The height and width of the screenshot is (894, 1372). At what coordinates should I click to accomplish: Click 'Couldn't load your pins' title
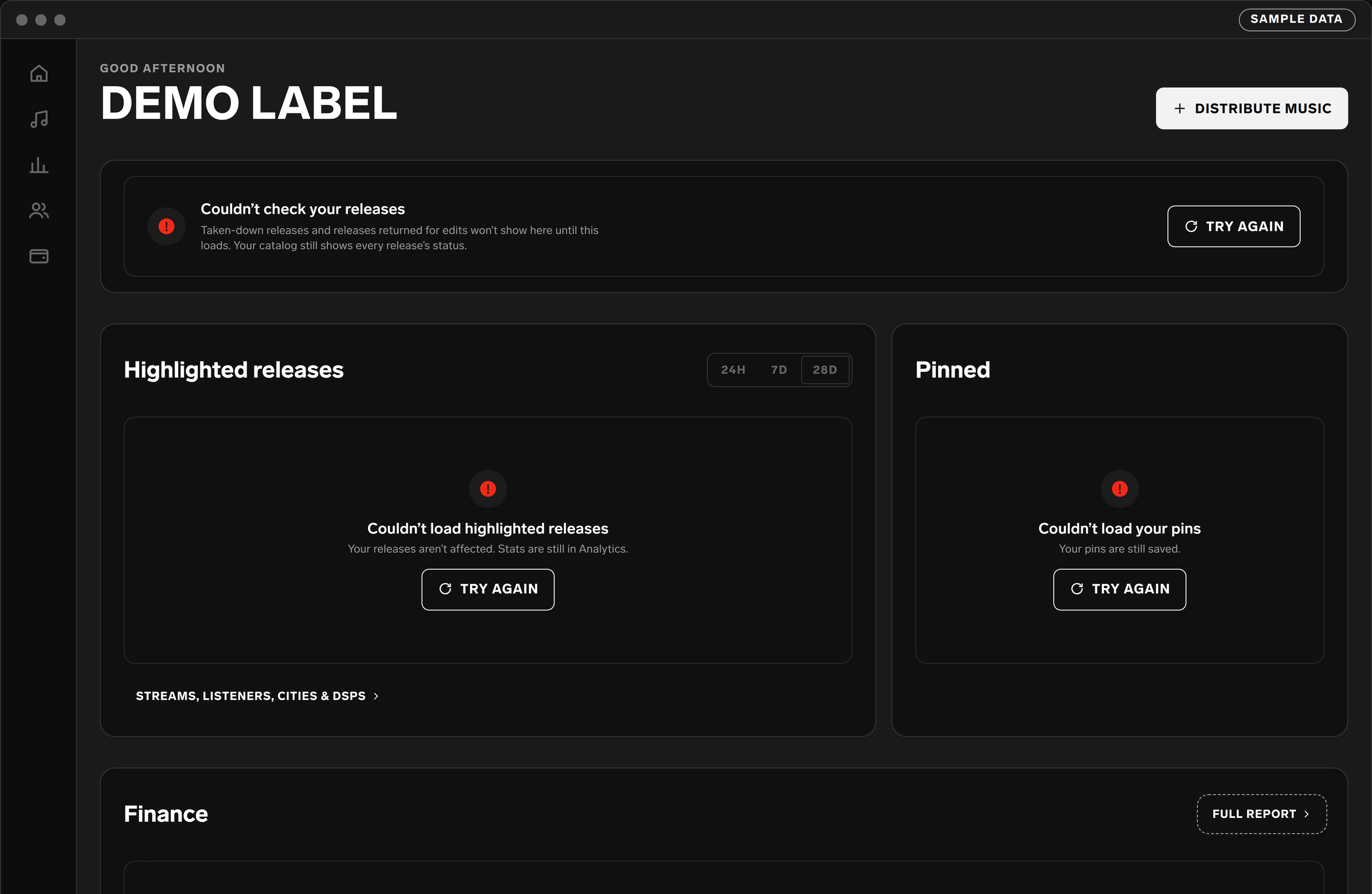point(1120,528)
